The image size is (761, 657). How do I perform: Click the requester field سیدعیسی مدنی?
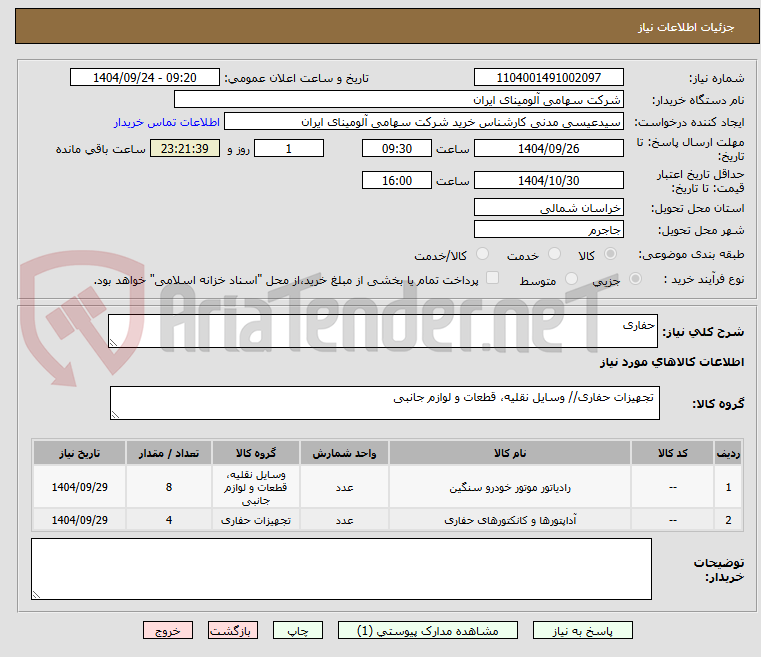(423, 121)
